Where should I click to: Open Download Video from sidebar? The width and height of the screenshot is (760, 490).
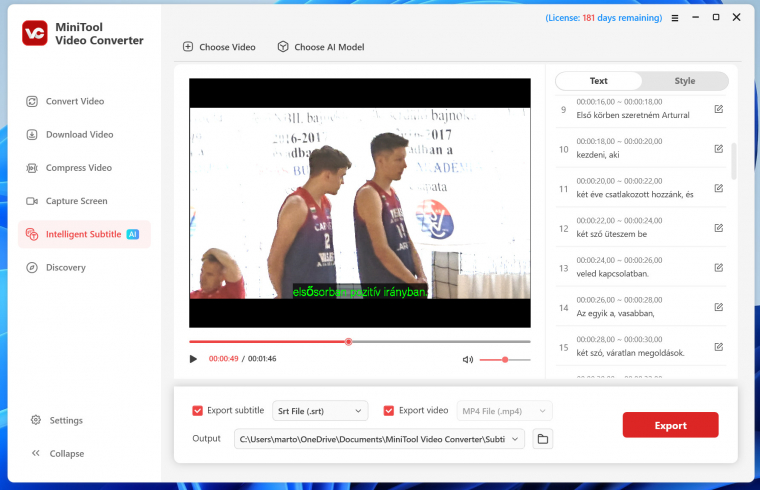[79, 134]
